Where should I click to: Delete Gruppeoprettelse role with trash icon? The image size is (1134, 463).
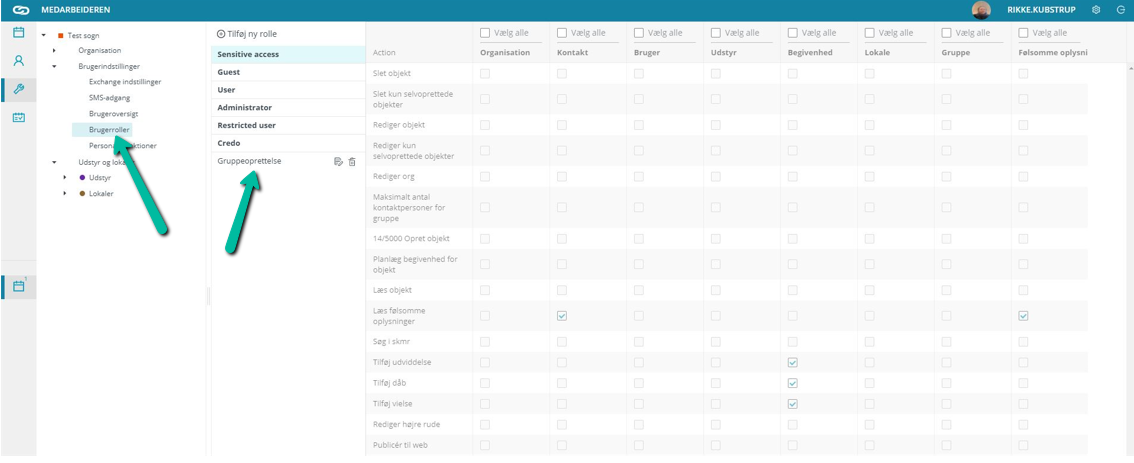(351, 162)
